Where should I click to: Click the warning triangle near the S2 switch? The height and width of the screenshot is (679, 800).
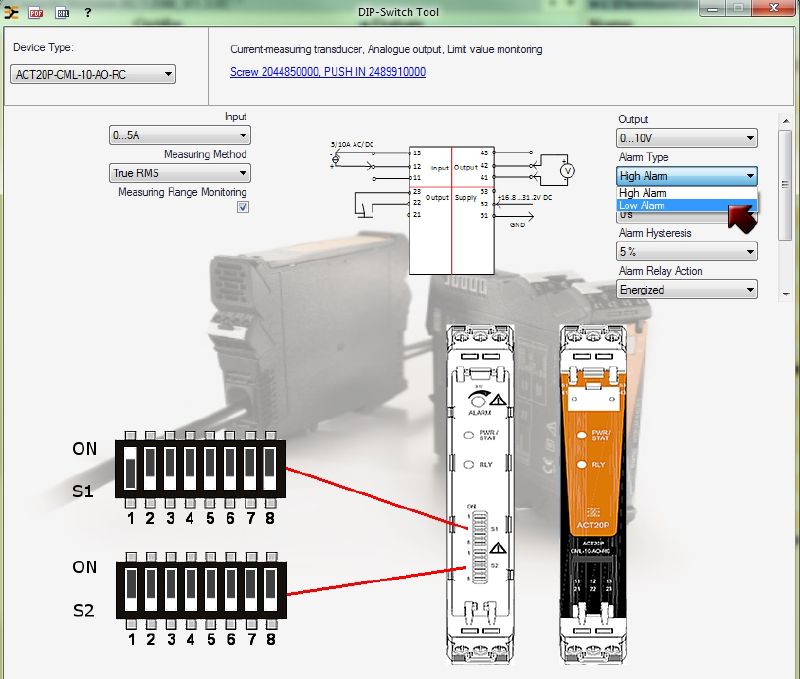[x=499, y=547]
